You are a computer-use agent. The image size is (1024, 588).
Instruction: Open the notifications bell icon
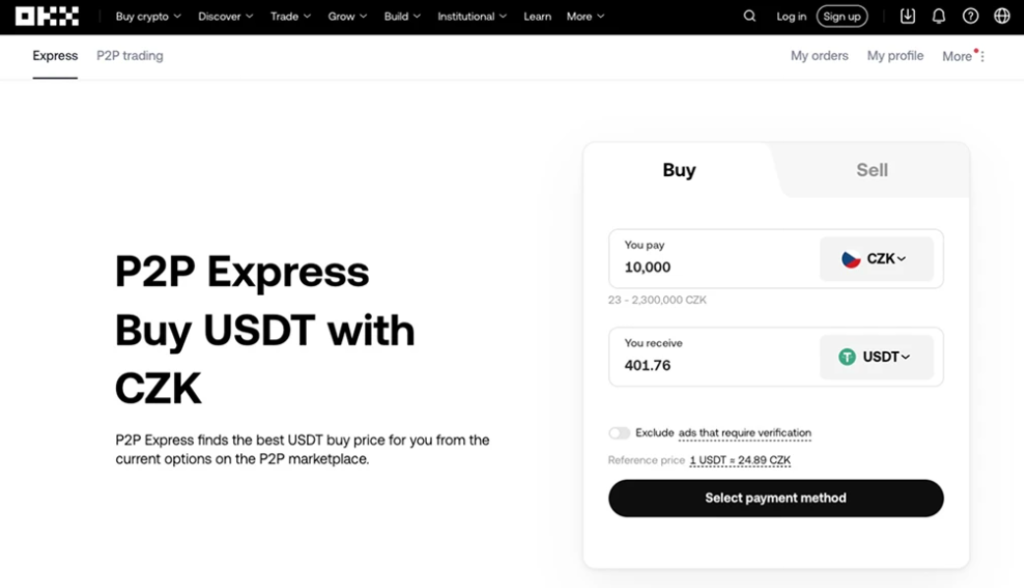pyautogui.click(x=938, y=16)
